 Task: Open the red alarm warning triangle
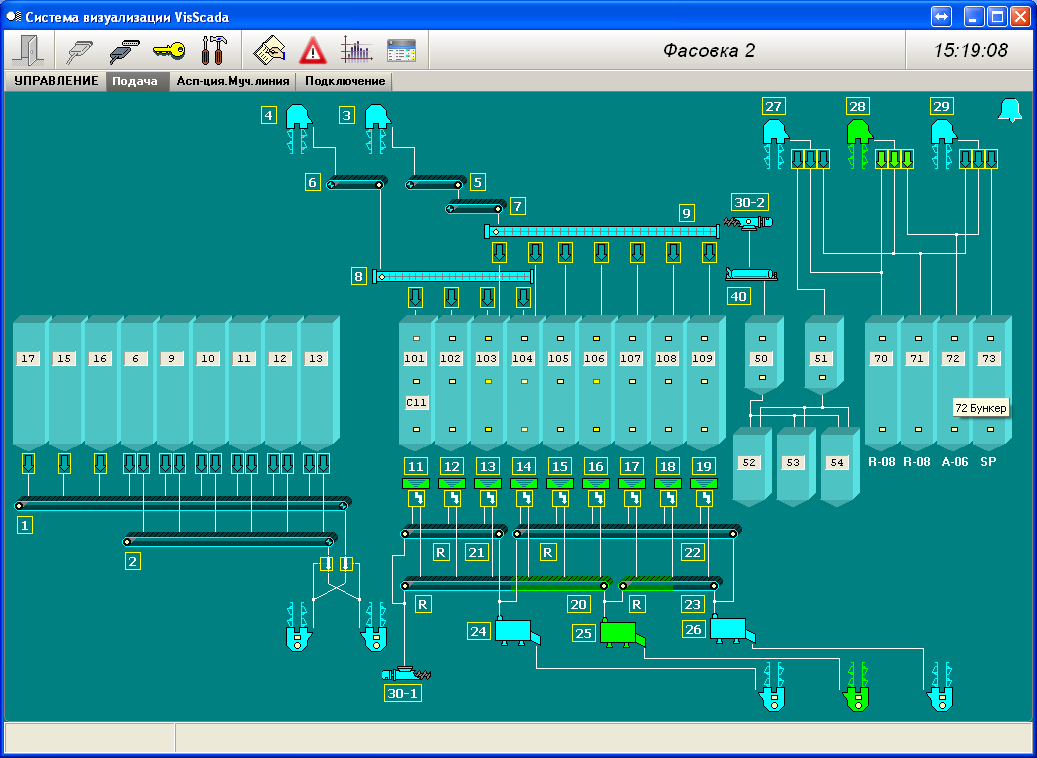pyautogui.click(x=313, y=50)
